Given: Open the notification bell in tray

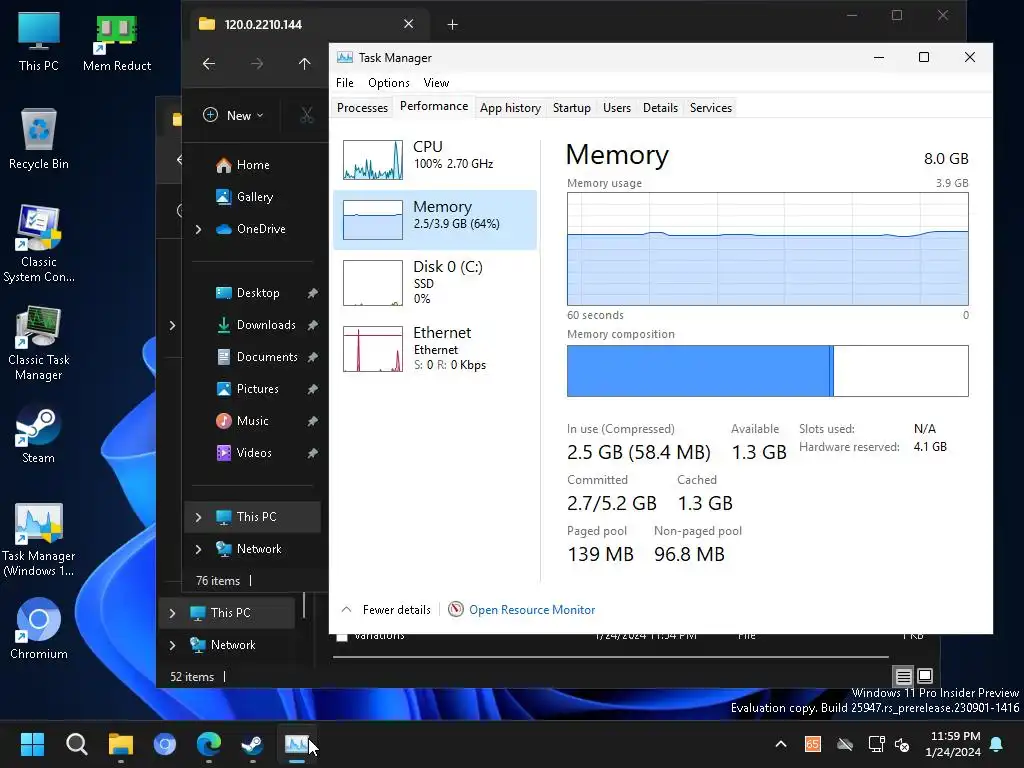Looking at the screenshot, I should click(x=997, y=744).
